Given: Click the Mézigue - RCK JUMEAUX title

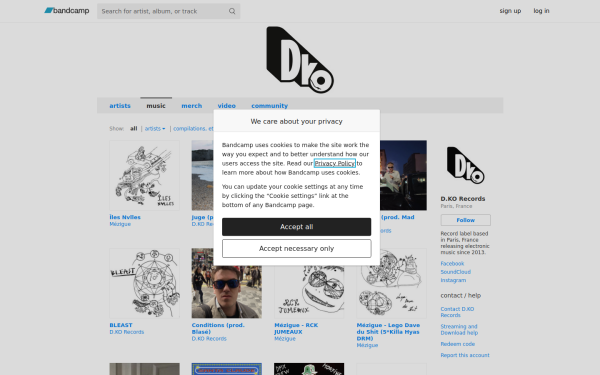Looking at the screenshot, I should (296, 328).
